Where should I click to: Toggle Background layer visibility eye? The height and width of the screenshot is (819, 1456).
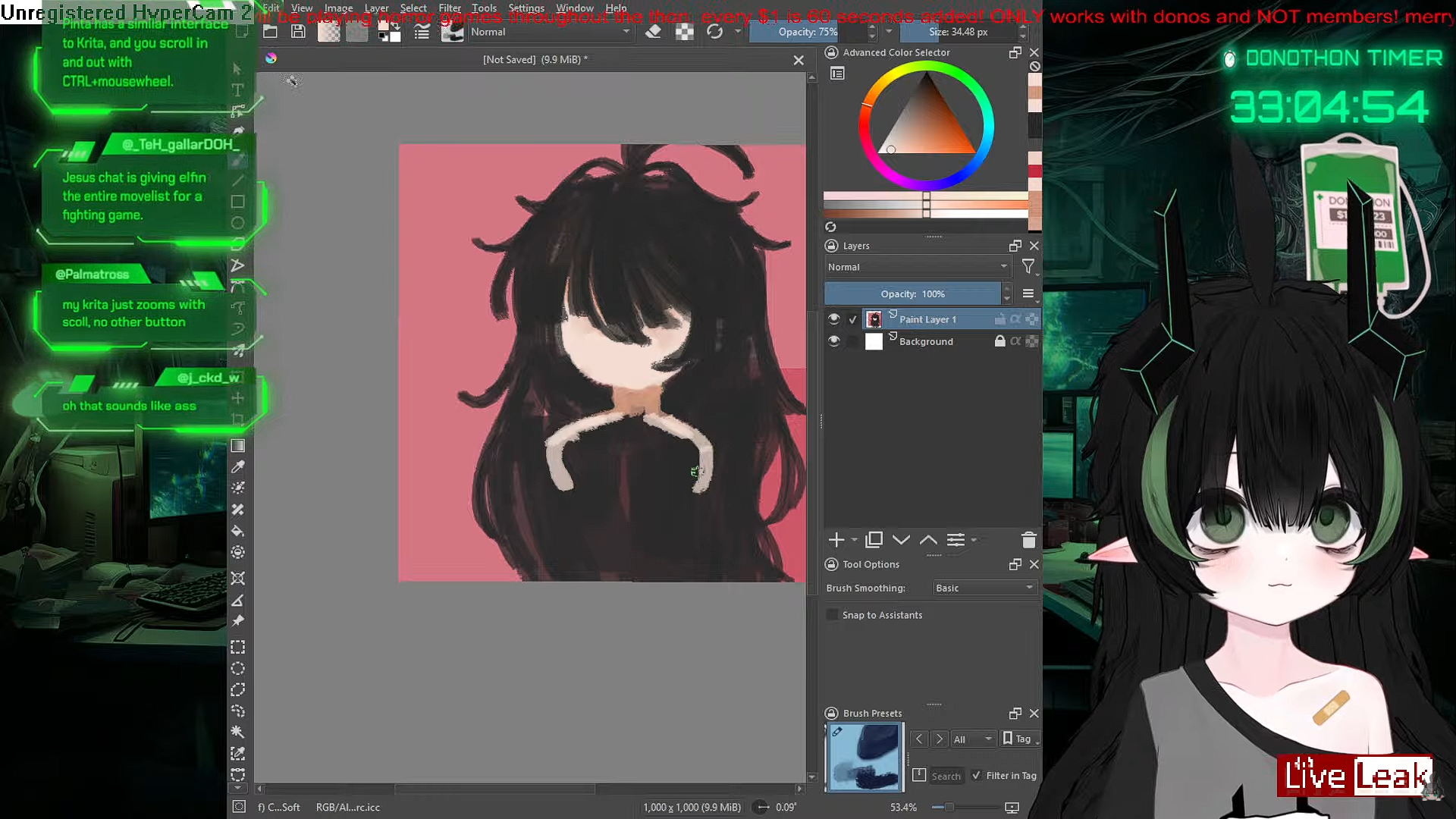point(833,341)
